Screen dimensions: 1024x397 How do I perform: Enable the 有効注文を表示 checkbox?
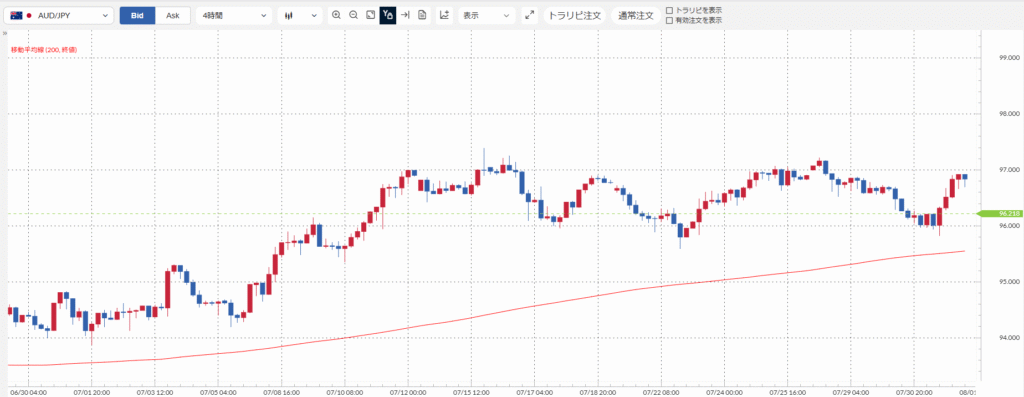click(x=669, y=20)
